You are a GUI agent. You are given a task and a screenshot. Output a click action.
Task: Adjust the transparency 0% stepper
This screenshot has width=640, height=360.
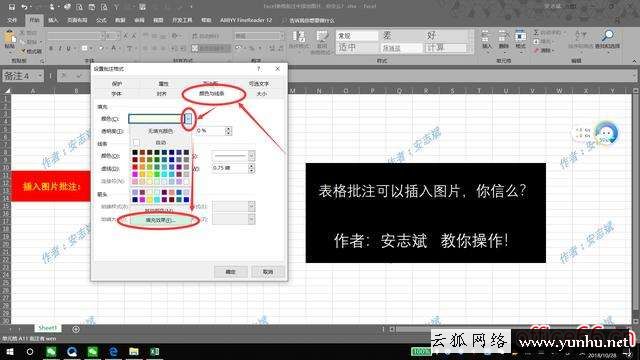pos(228,131)
